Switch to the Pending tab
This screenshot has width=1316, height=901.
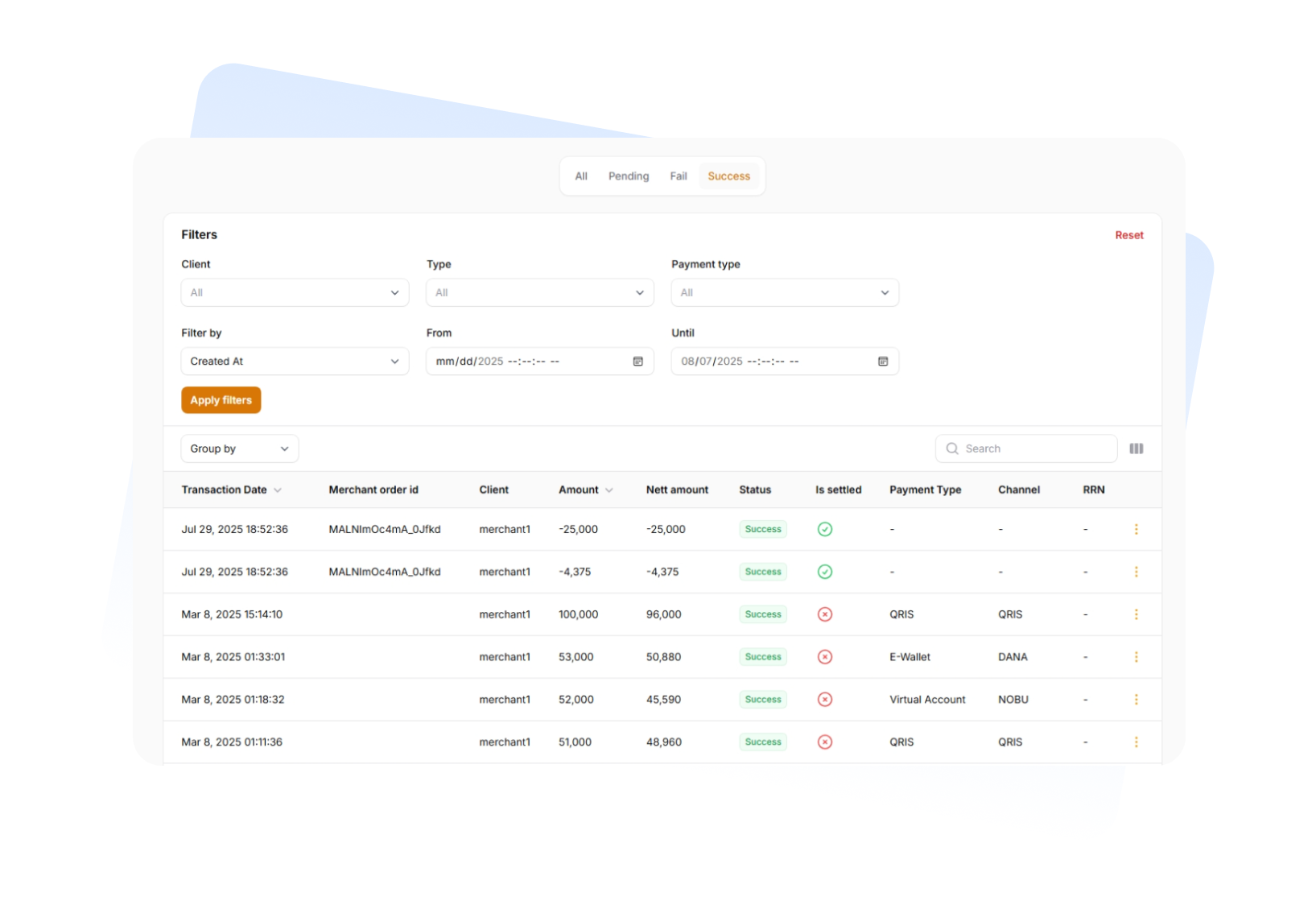point(628,176)
